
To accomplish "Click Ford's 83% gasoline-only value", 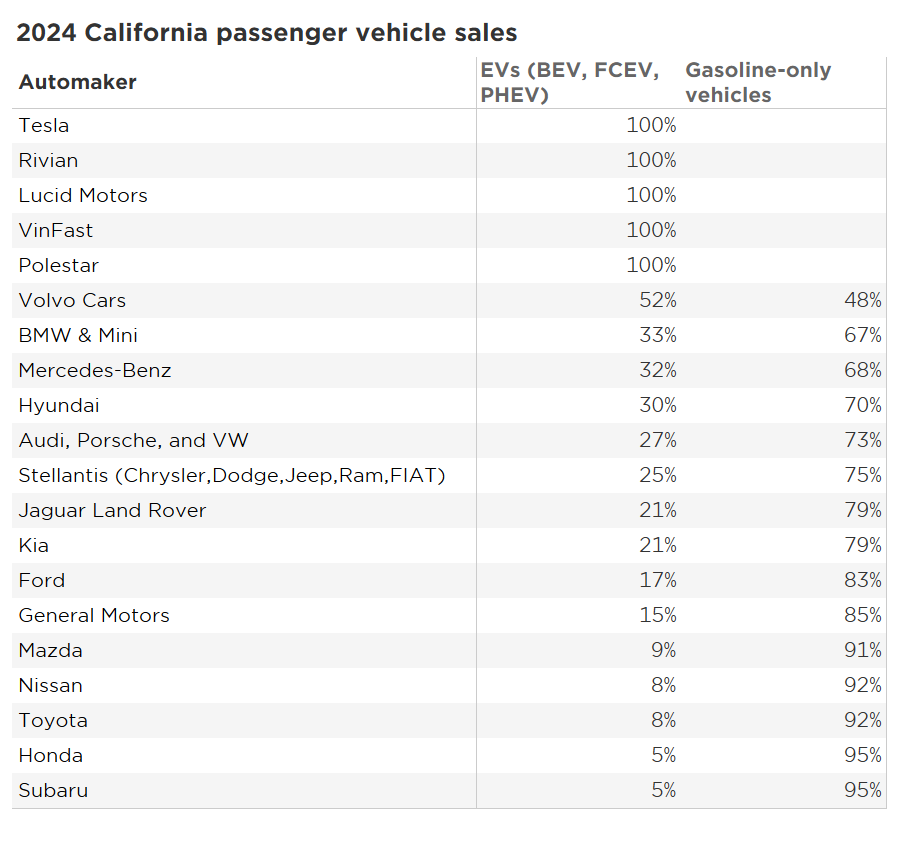I will point(862,580).
